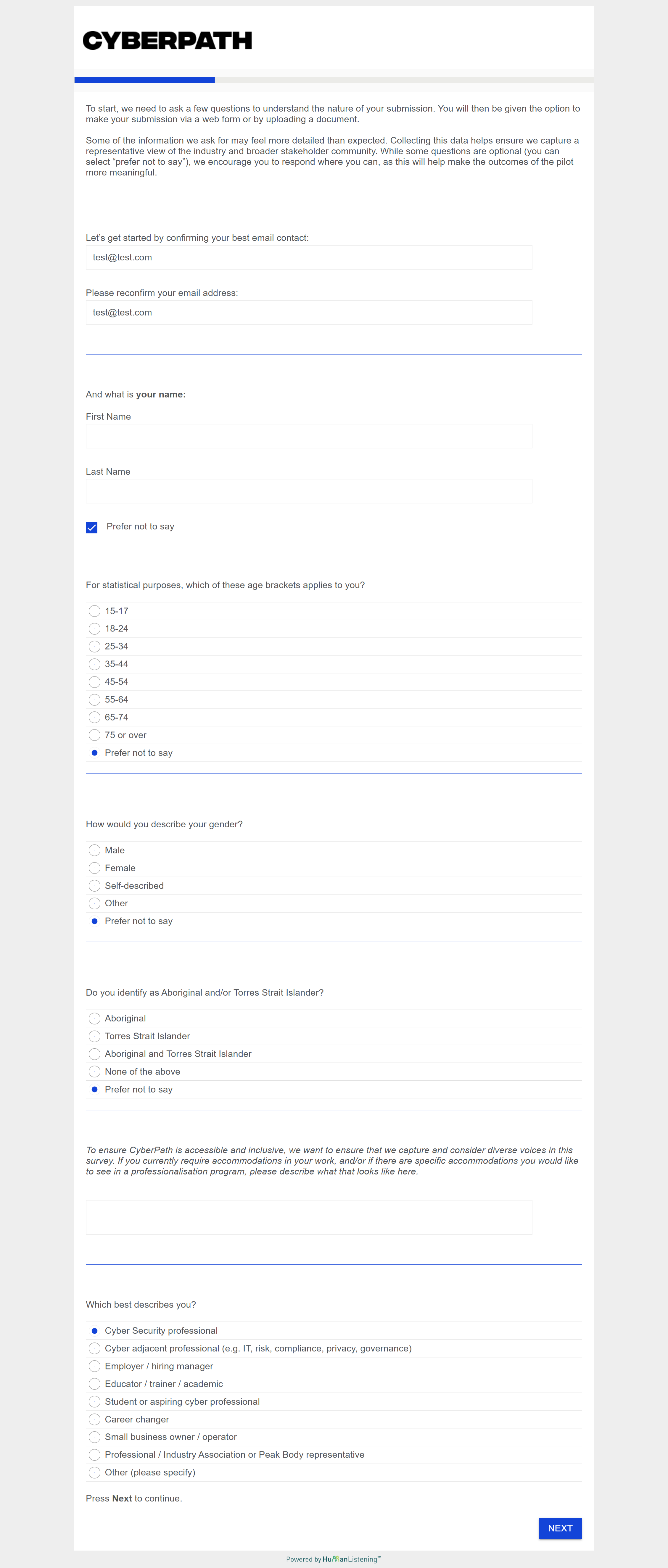Viewport: 668px width, 1568px height.
Task: Click the Last Name text field
Action: point(309,491)
